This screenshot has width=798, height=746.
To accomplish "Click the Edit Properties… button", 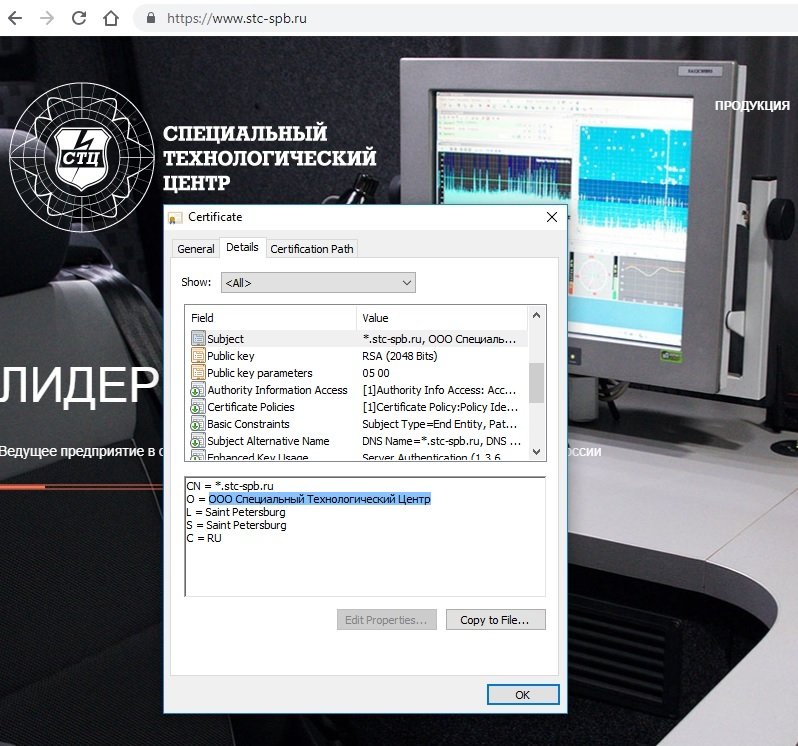I will [x=386, y=620].
